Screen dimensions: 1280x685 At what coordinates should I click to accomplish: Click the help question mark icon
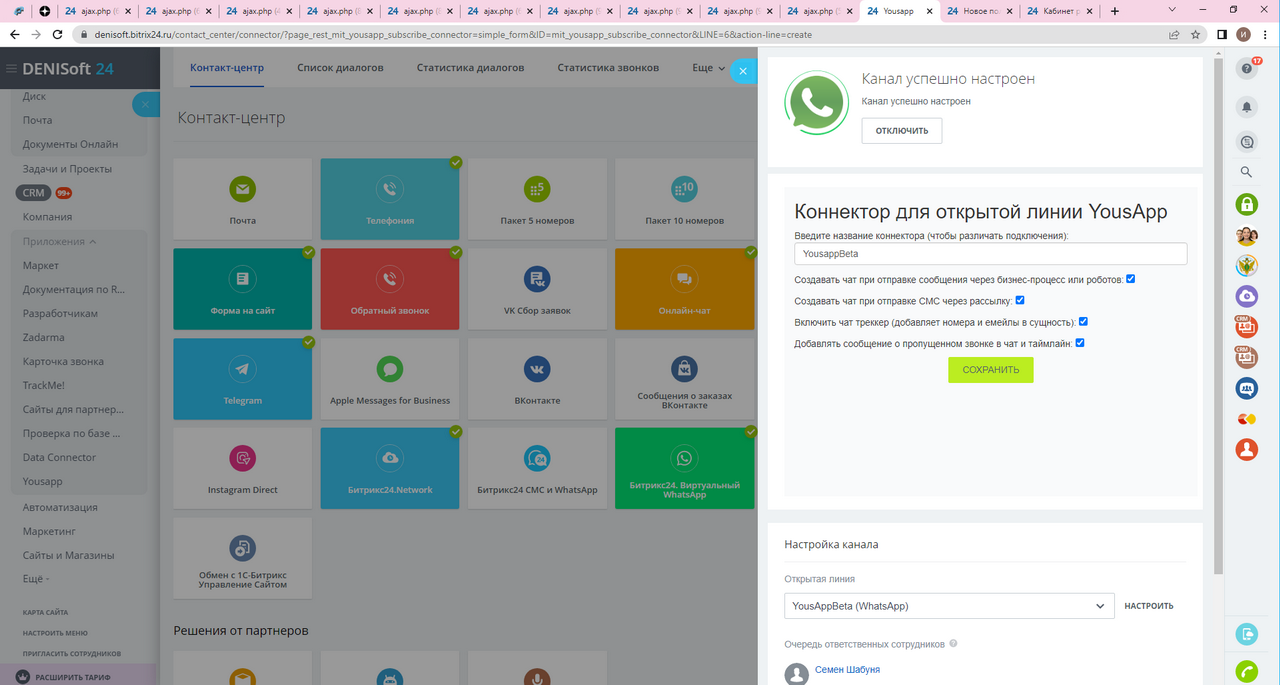pyautogui.click(x=1246, y=68)
